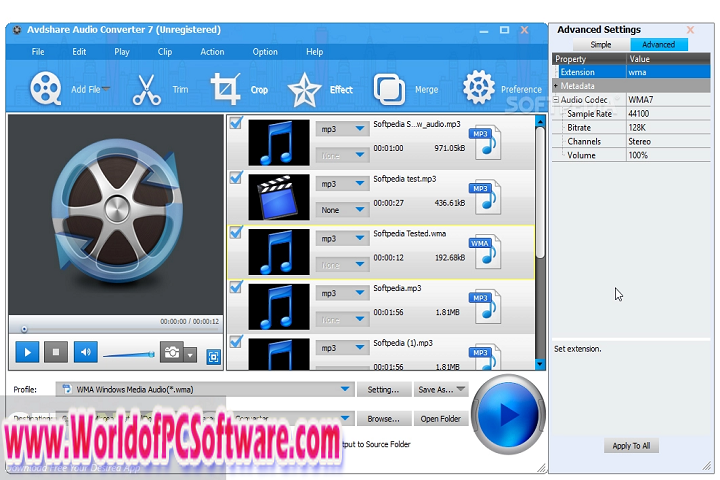Click the Open Folder button
This screenshot has width=720, height=480.
point(441,418)
